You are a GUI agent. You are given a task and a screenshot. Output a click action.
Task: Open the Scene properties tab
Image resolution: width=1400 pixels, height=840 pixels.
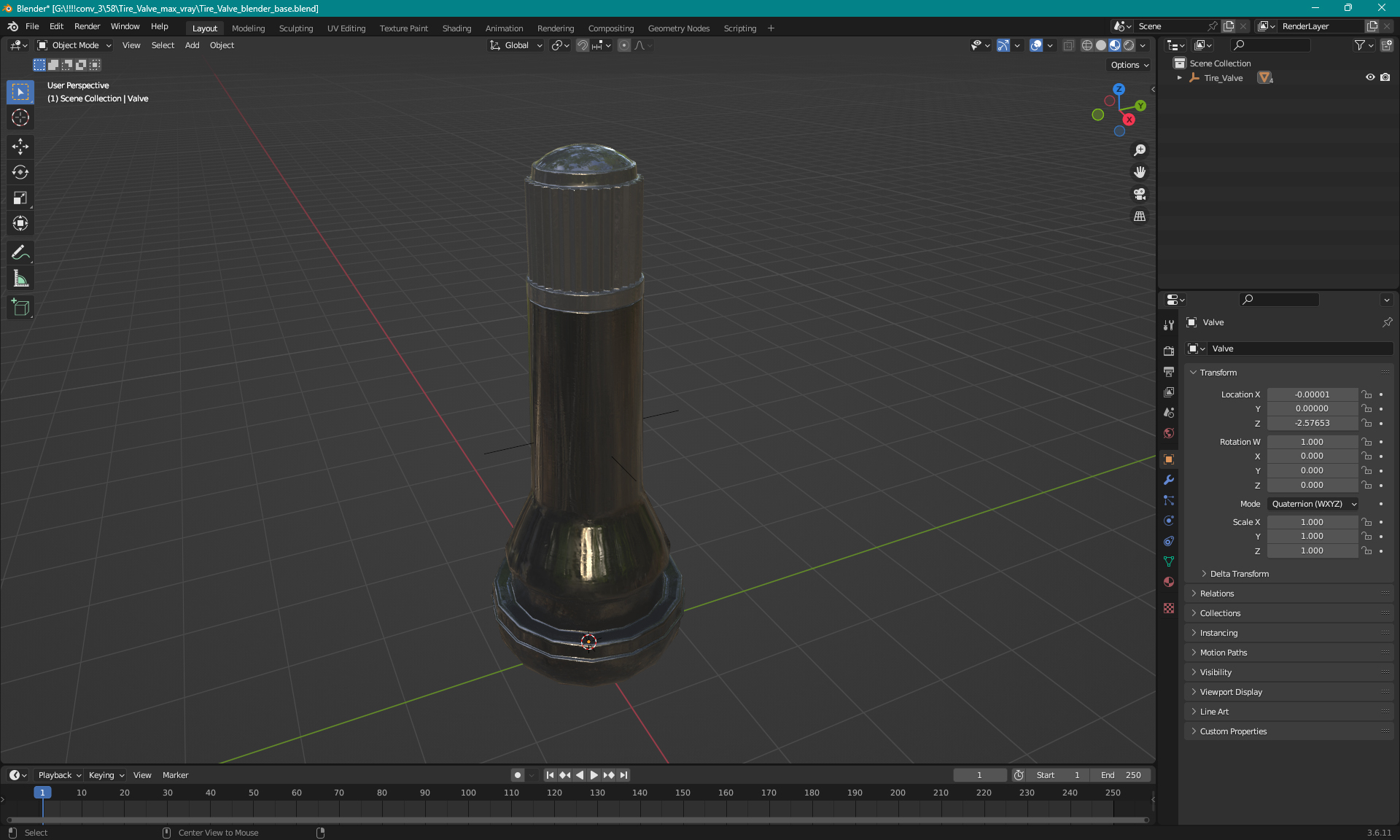click(x=1169, y=413)
